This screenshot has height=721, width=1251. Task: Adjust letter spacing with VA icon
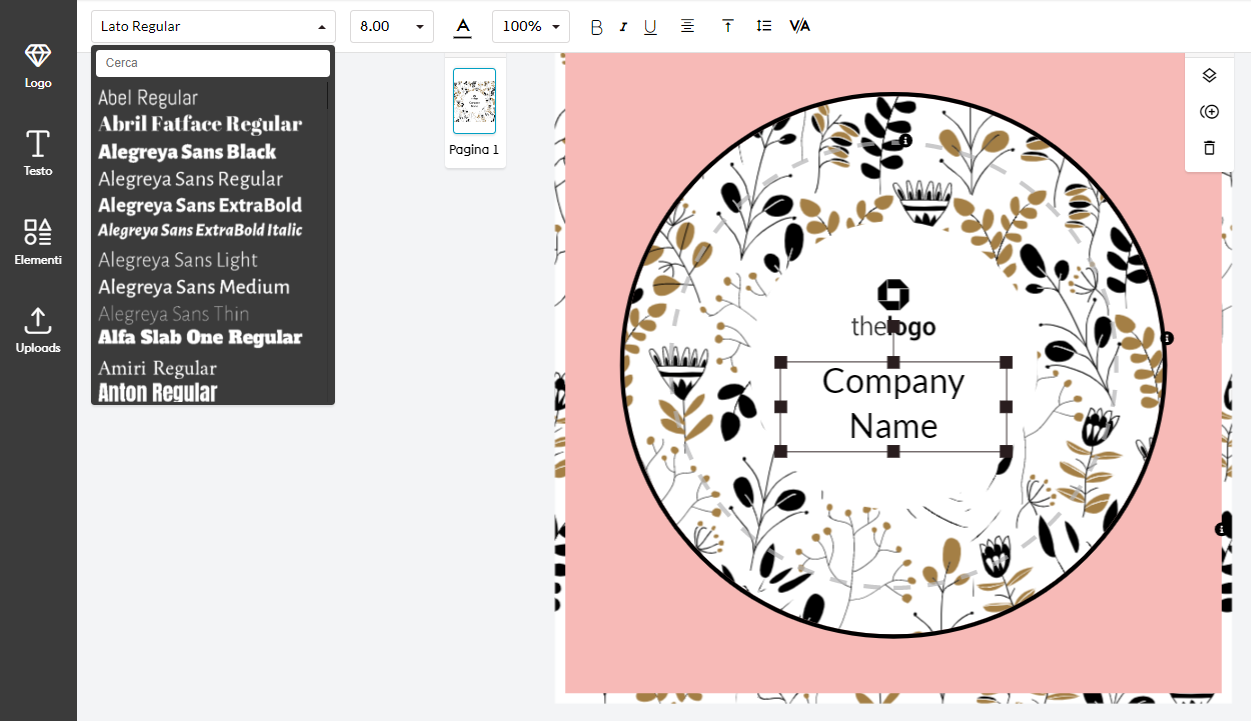click(799, 26)
